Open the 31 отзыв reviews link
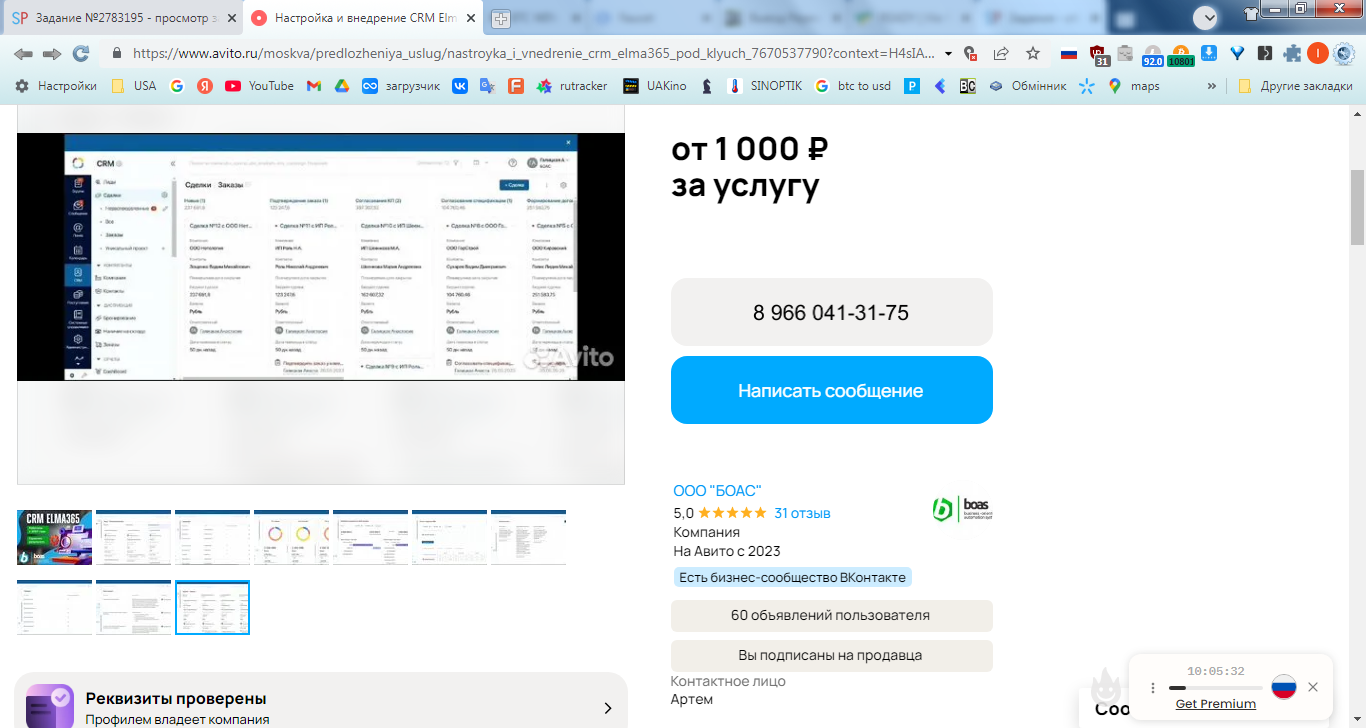This screenshot has height=728, width=1366. point(802,513)
